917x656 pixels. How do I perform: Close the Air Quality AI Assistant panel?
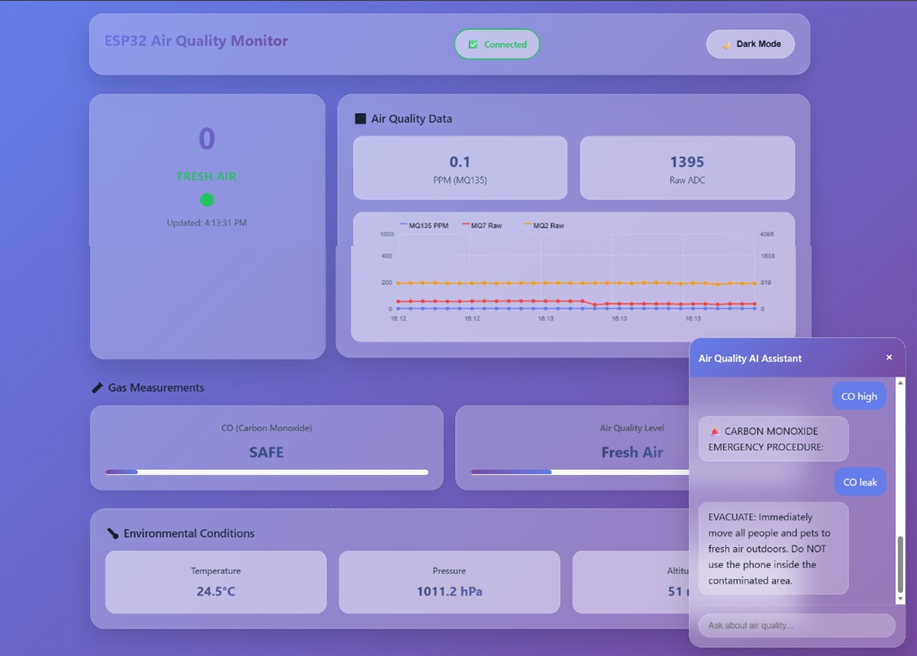889,358
